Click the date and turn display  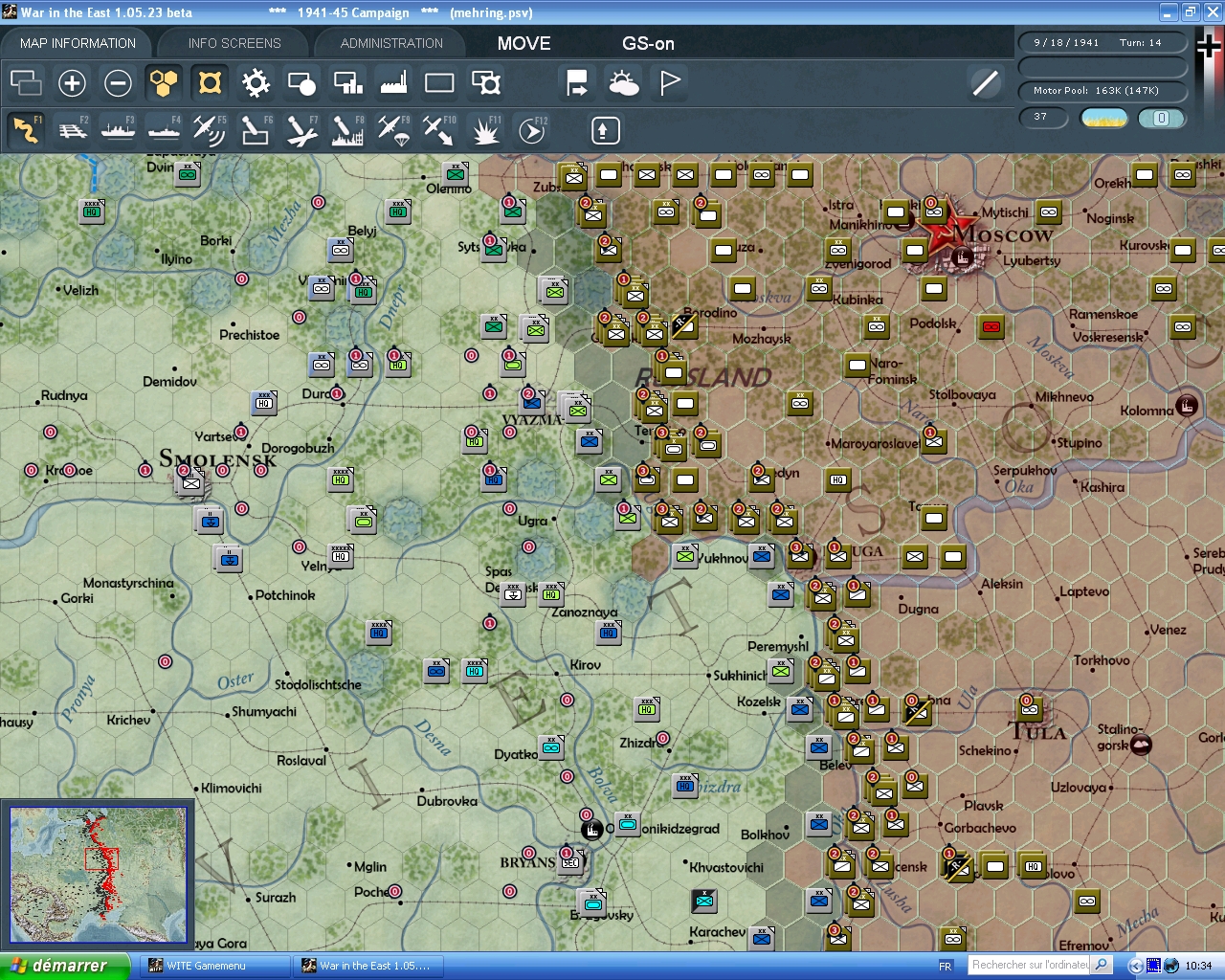[1102, 43]
